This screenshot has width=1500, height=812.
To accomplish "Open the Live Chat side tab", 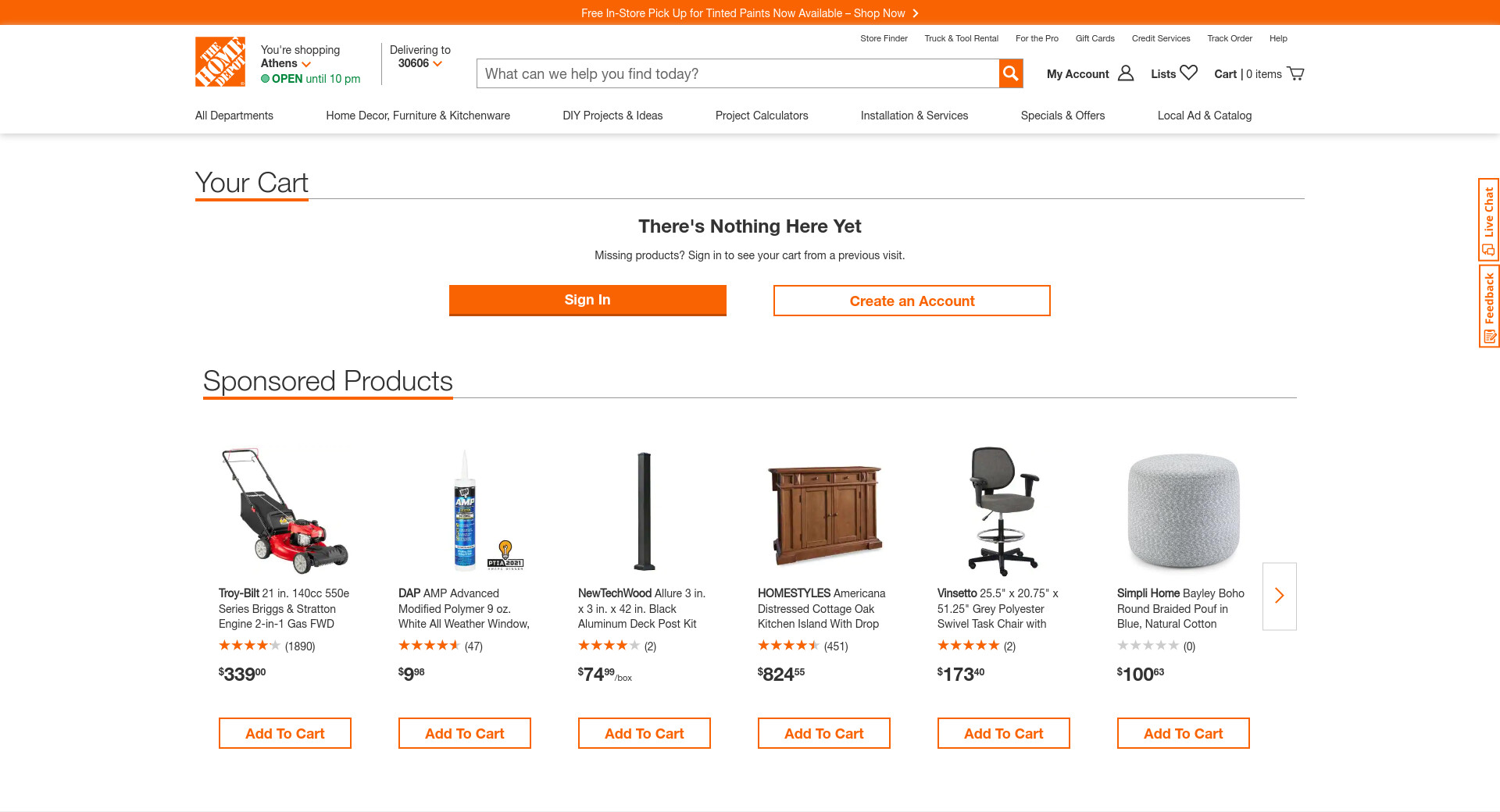I will pos(1488,219).
